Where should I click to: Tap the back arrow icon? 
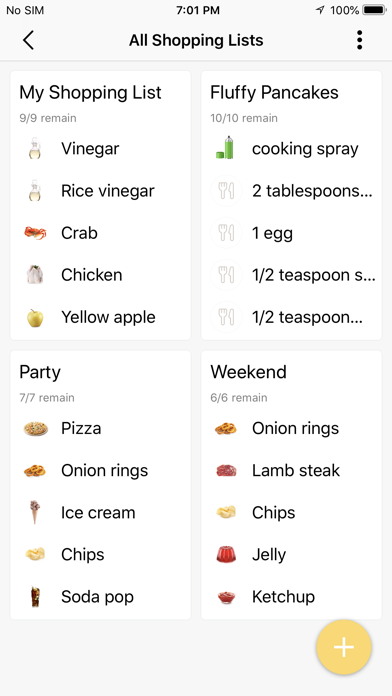pyautogui.click(x=28, y=40)
